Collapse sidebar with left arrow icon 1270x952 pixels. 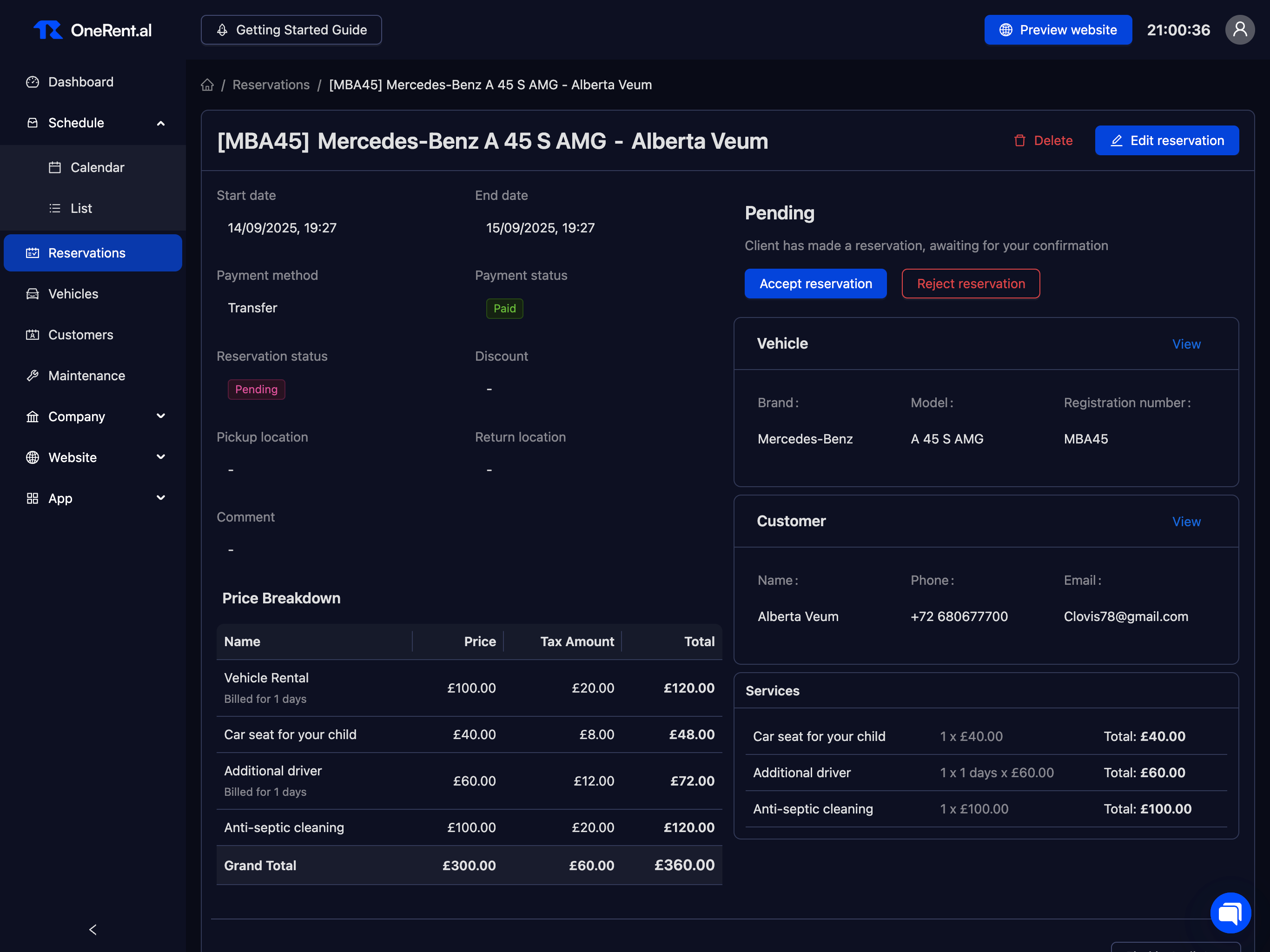coord(93,929)
